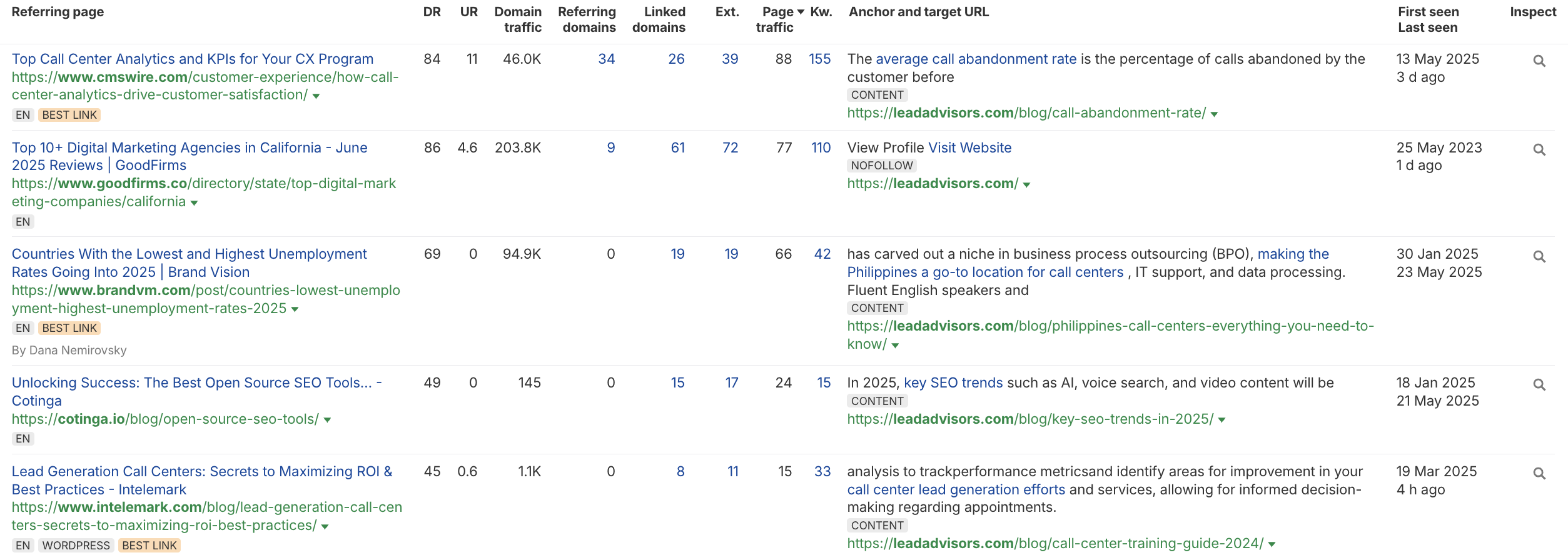Click keywords value 42 for brandvm
The width and height of the screenshot is (1568, 555).
822,254
